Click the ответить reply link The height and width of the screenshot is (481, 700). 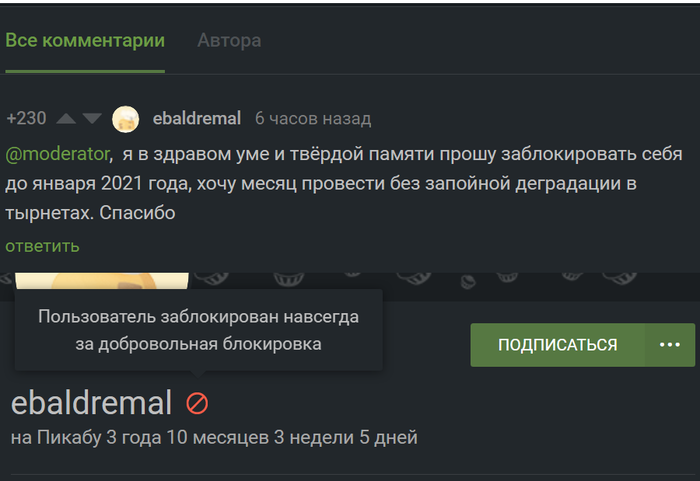point(42,246)
